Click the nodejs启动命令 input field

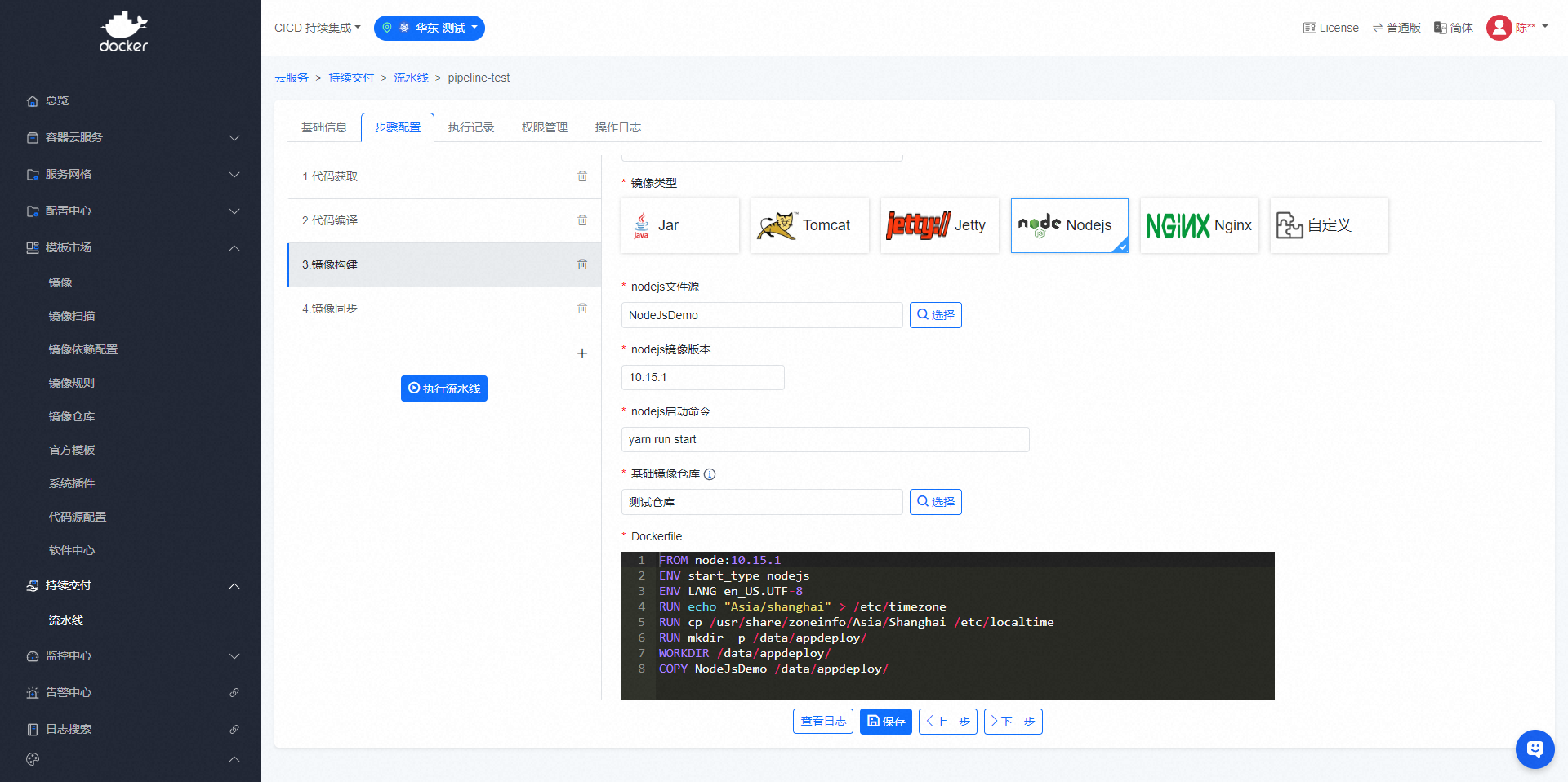pyautogui.click(x=825, y=439)
